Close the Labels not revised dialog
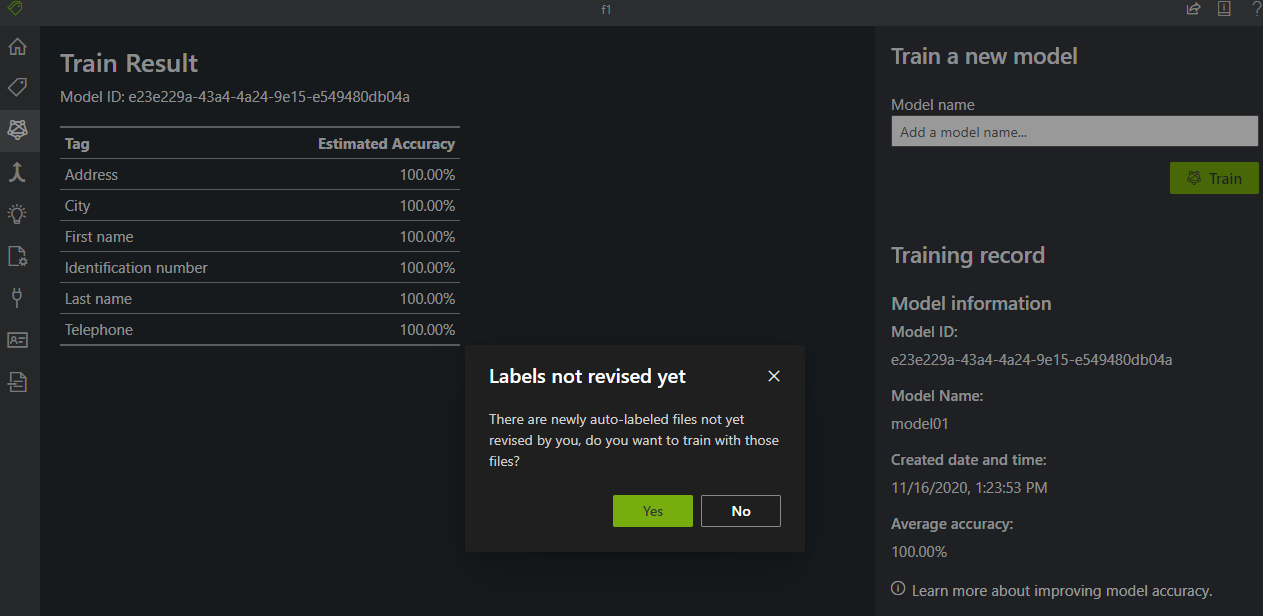Viewport: 1273px width, 616px height. (x=773, y=376)
